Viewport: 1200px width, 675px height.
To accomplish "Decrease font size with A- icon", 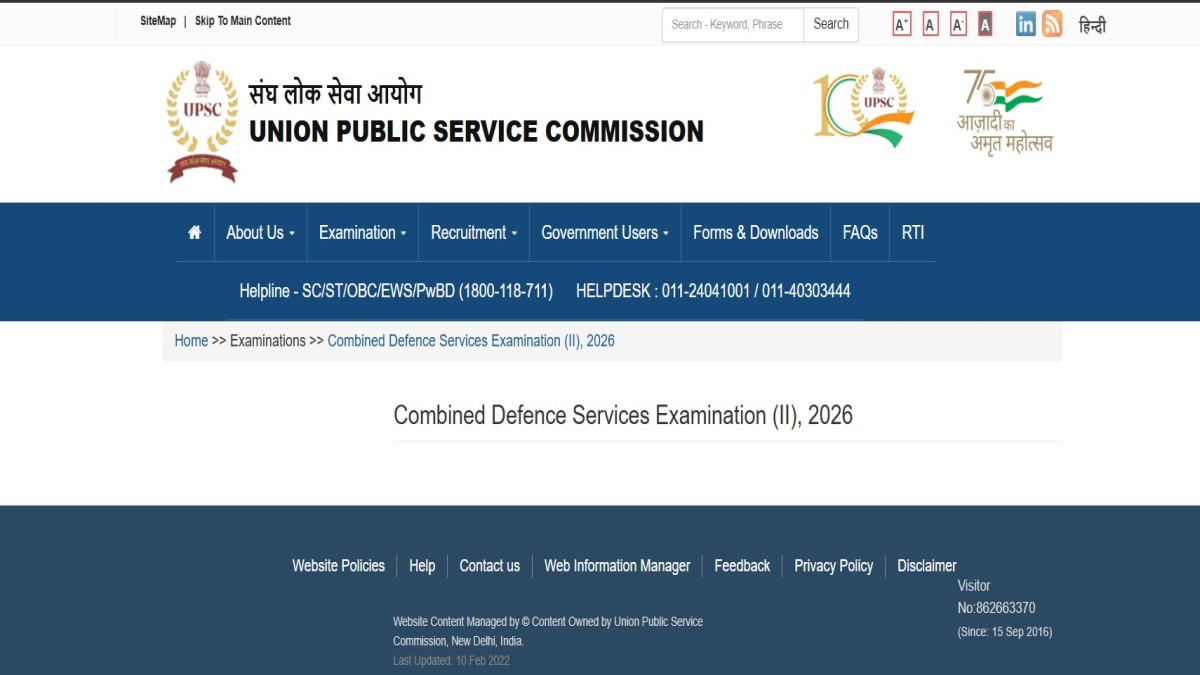I will click(958, 25).
